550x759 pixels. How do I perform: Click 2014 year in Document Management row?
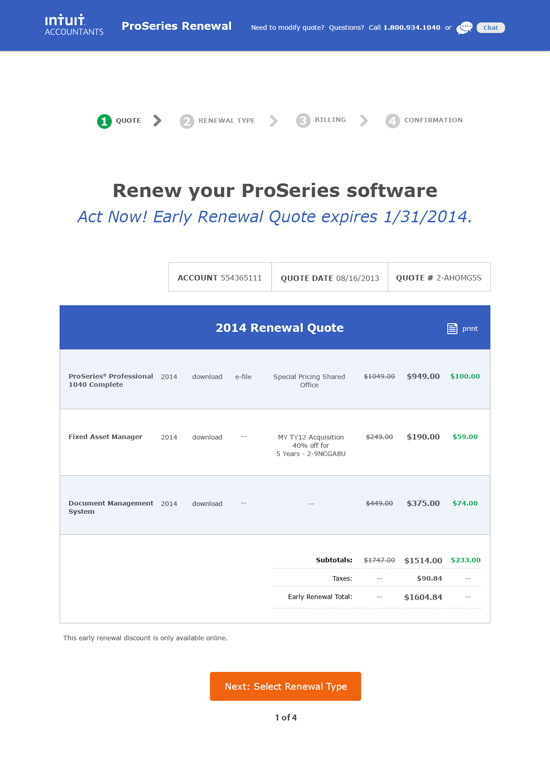(169, 504)
